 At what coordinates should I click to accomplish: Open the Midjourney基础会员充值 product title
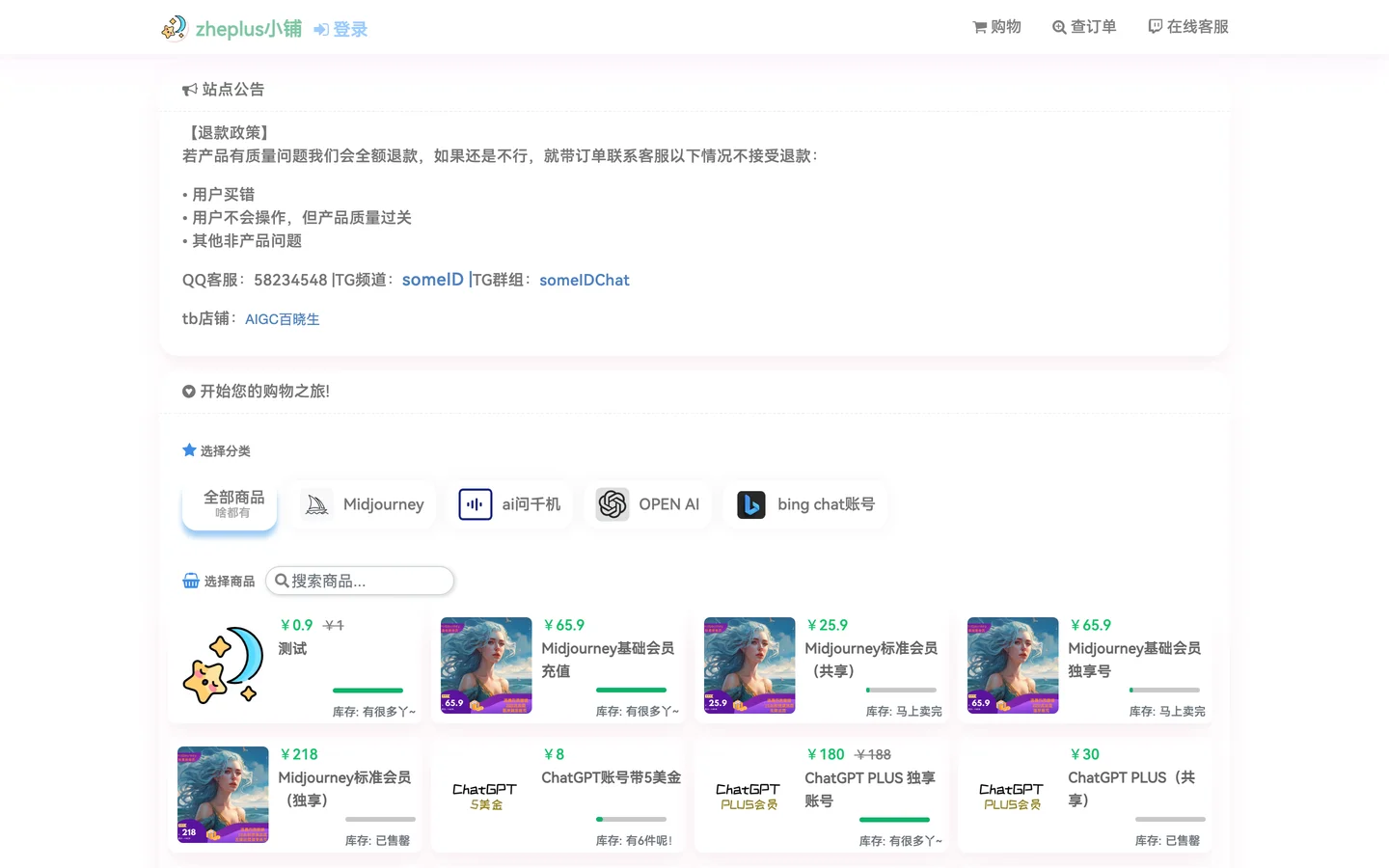click(x=608, y=660)
